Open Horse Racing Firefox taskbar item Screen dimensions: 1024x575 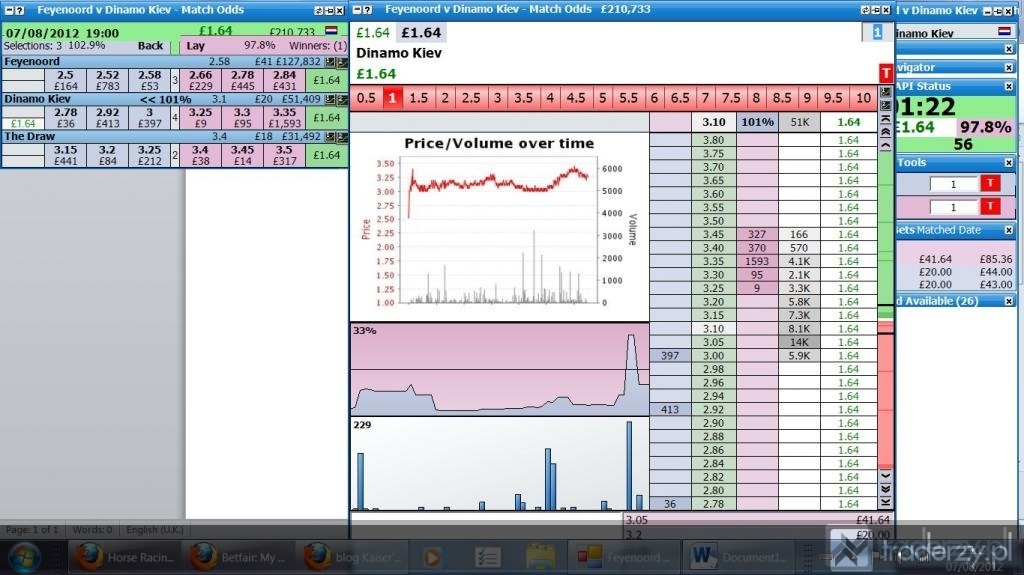point(124,557)
